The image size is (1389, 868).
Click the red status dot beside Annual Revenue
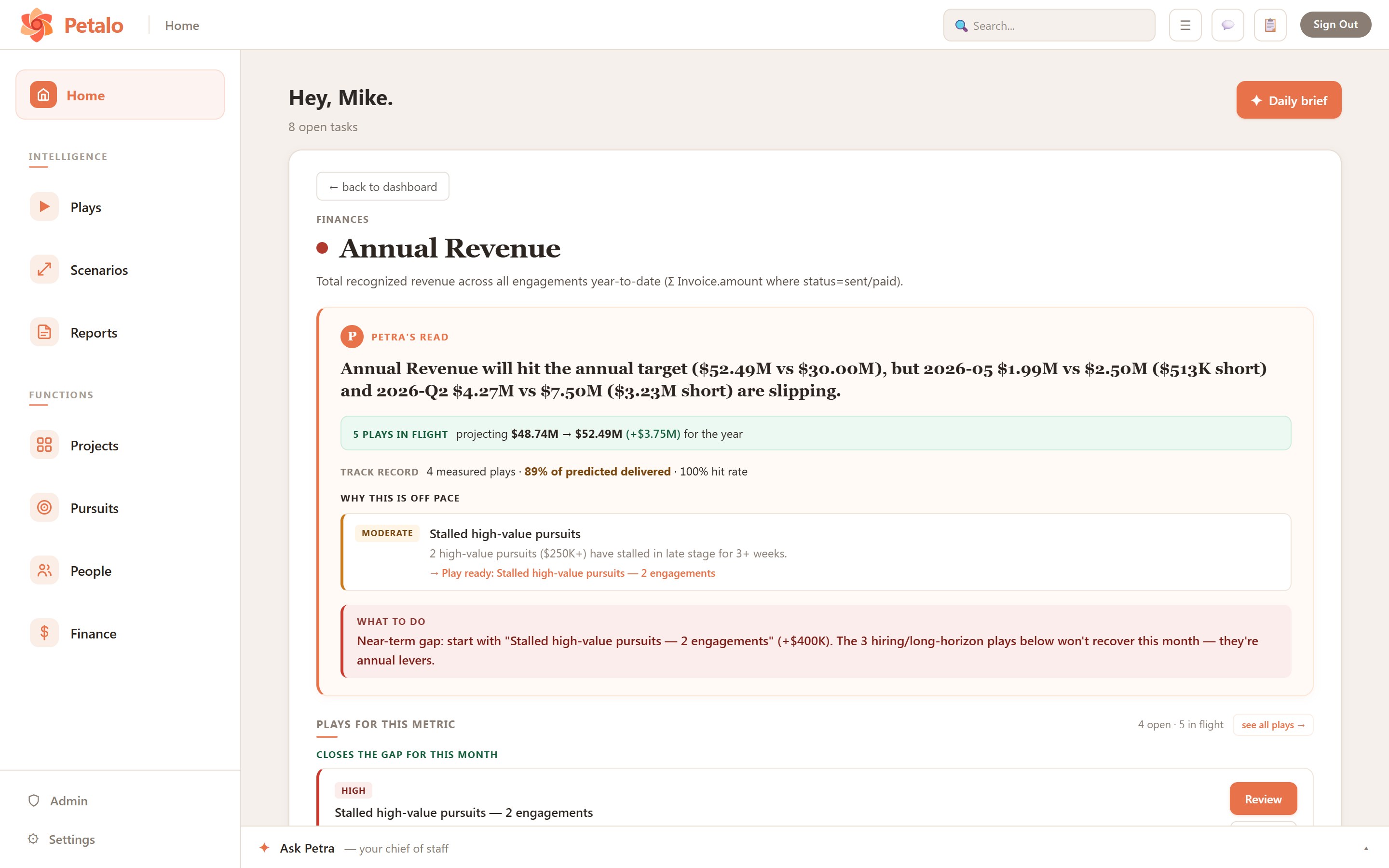click(322, 248)
